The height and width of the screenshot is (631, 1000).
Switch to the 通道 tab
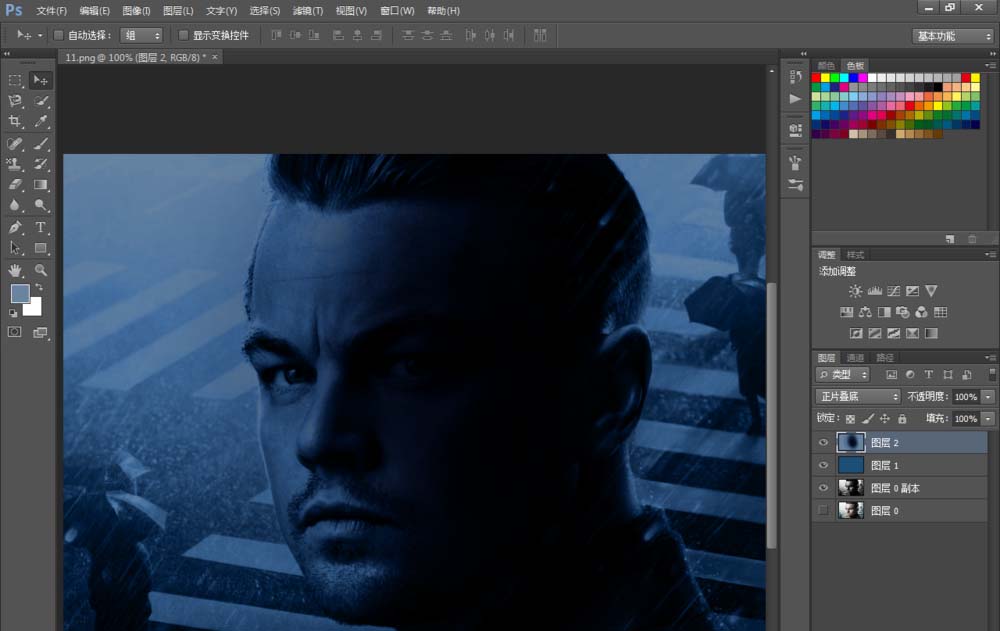[x=855, y=357]
